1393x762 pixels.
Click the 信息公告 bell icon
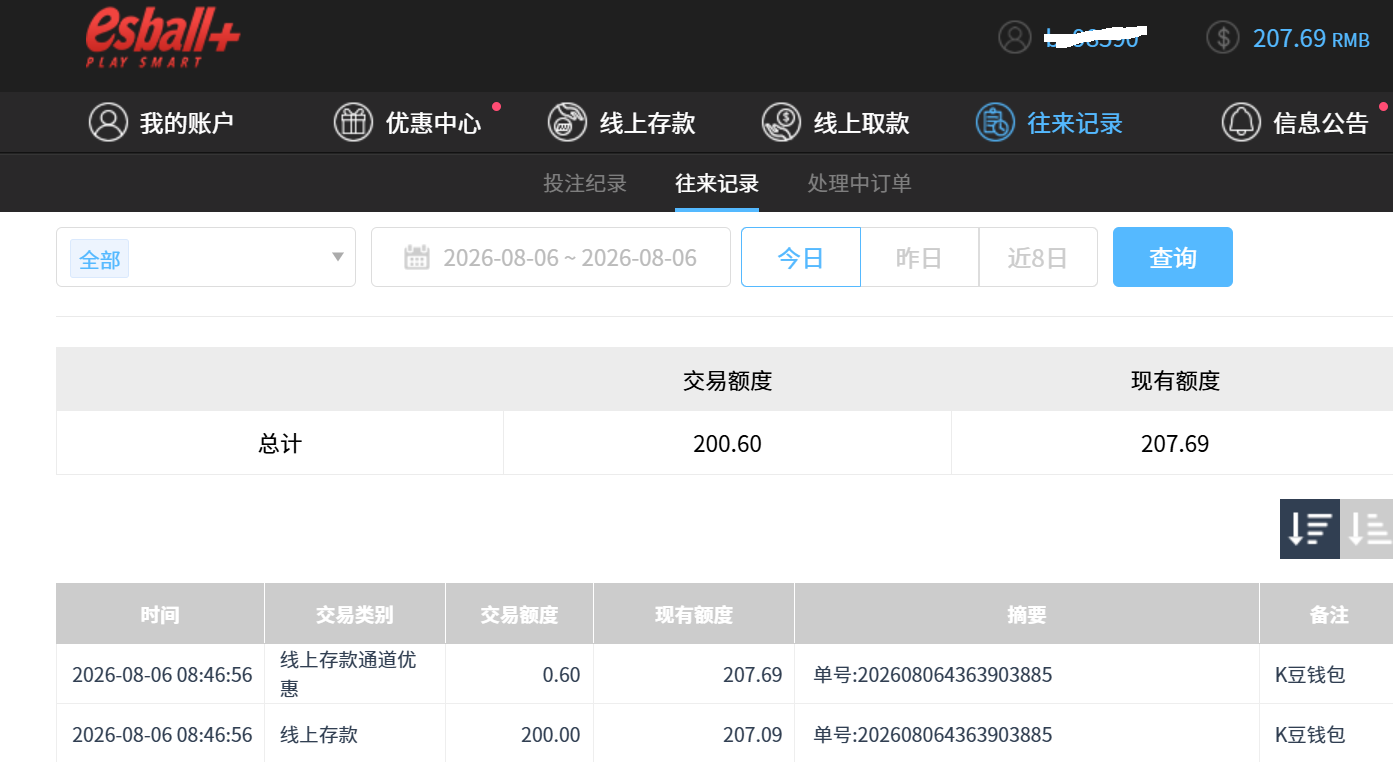(1241, 122)
